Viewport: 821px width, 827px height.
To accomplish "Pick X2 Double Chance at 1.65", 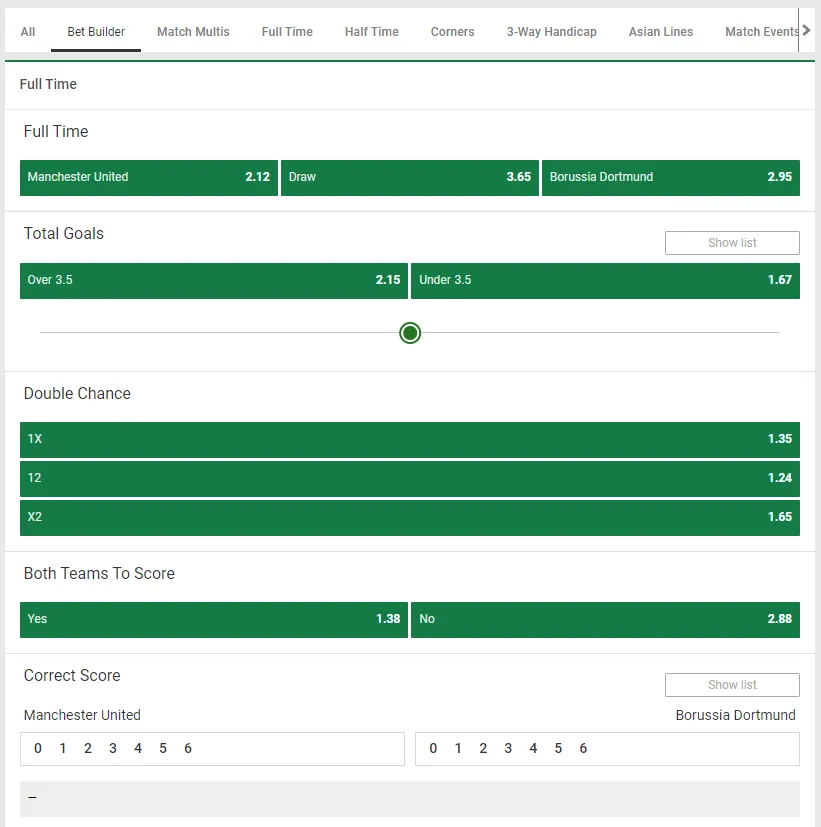I will (x=409, y=517).
